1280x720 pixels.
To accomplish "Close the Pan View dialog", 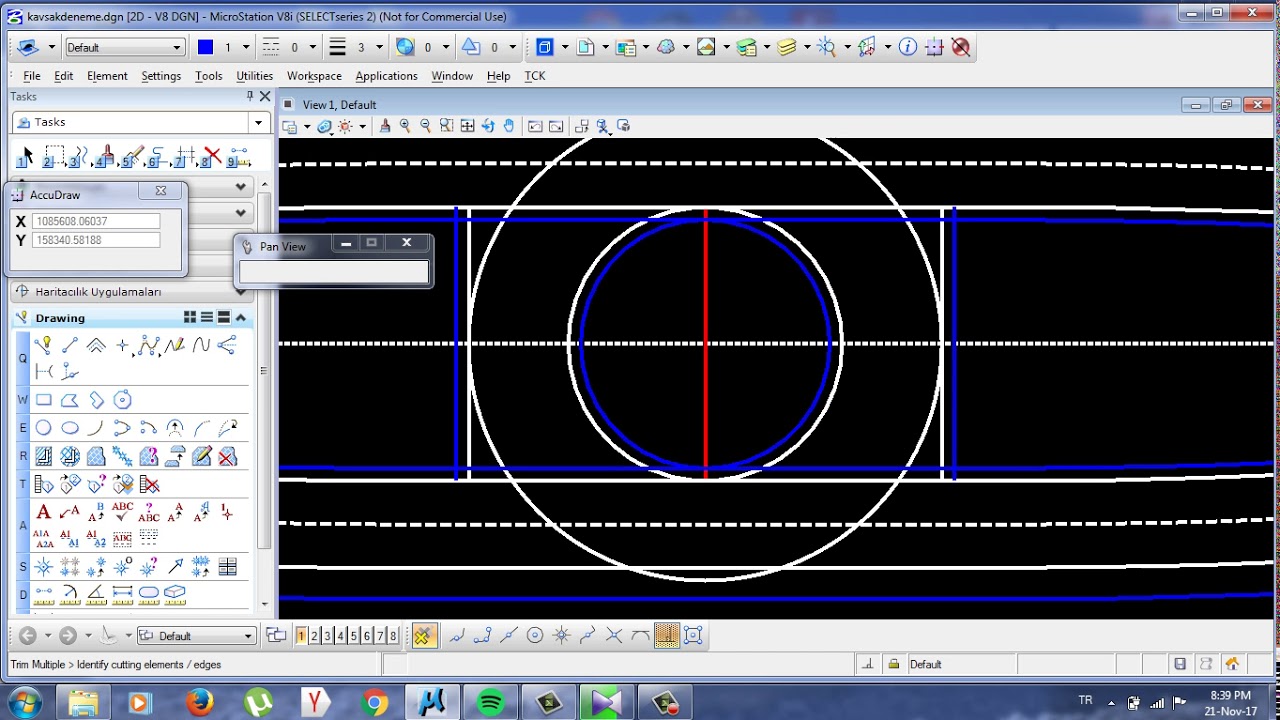I will point(406,243).
